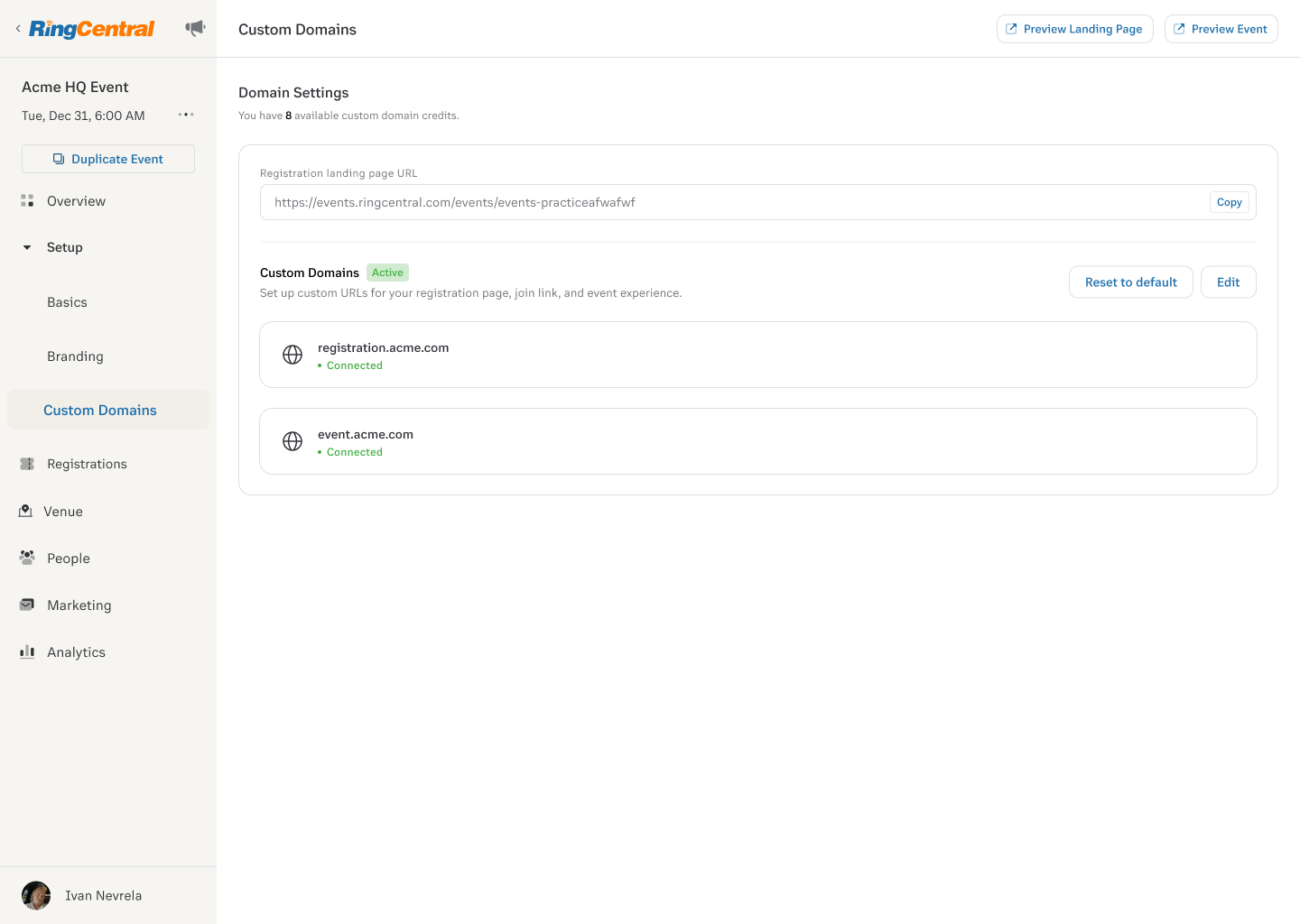Copy the registration landing page URL

[x=1229, y=201]
